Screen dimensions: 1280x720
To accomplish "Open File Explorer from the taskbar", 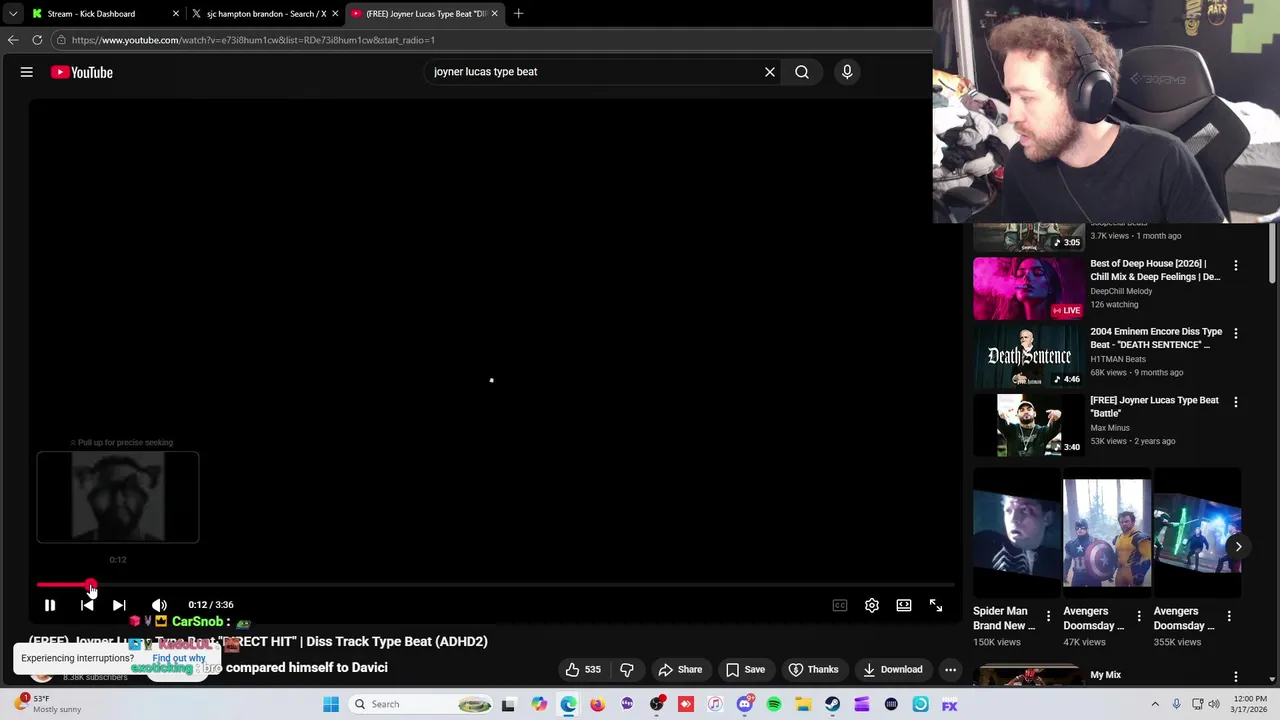I will [803, 704].
